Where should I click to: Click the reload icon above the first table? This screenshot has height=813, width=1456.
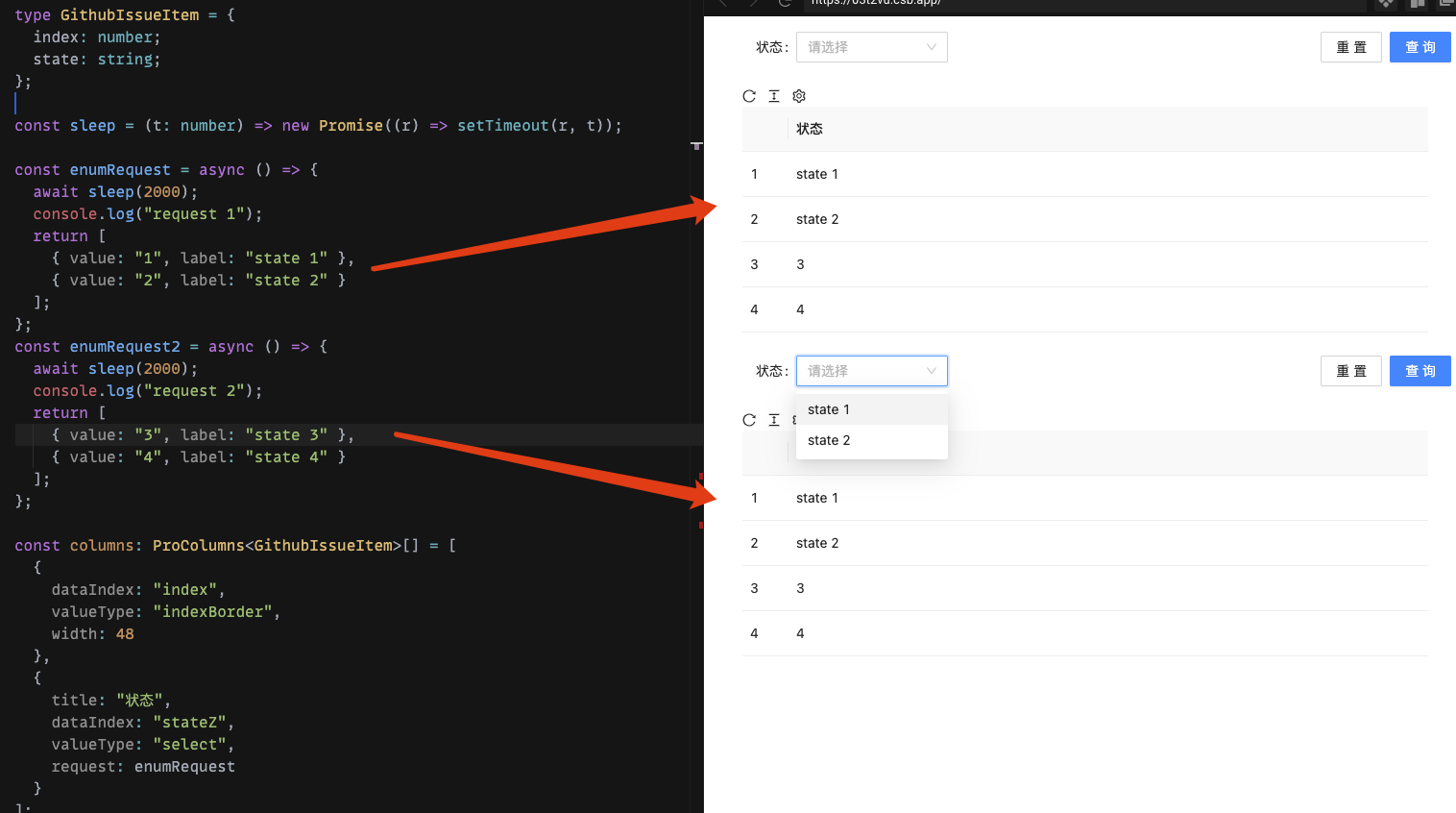point(749,96)
